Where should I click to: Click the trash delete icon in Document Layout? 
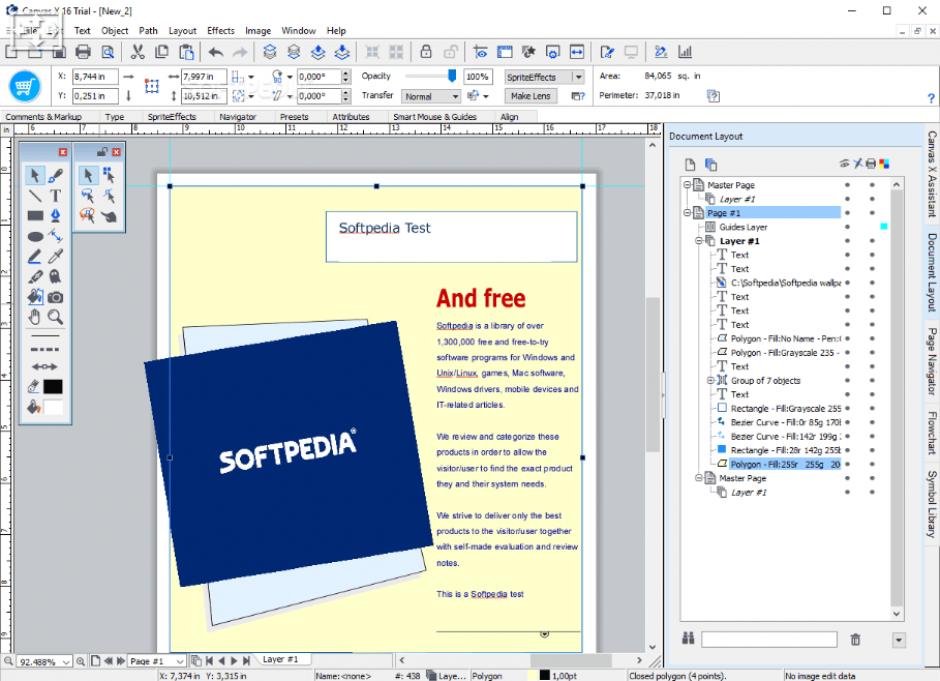click(x=855, y=640)
